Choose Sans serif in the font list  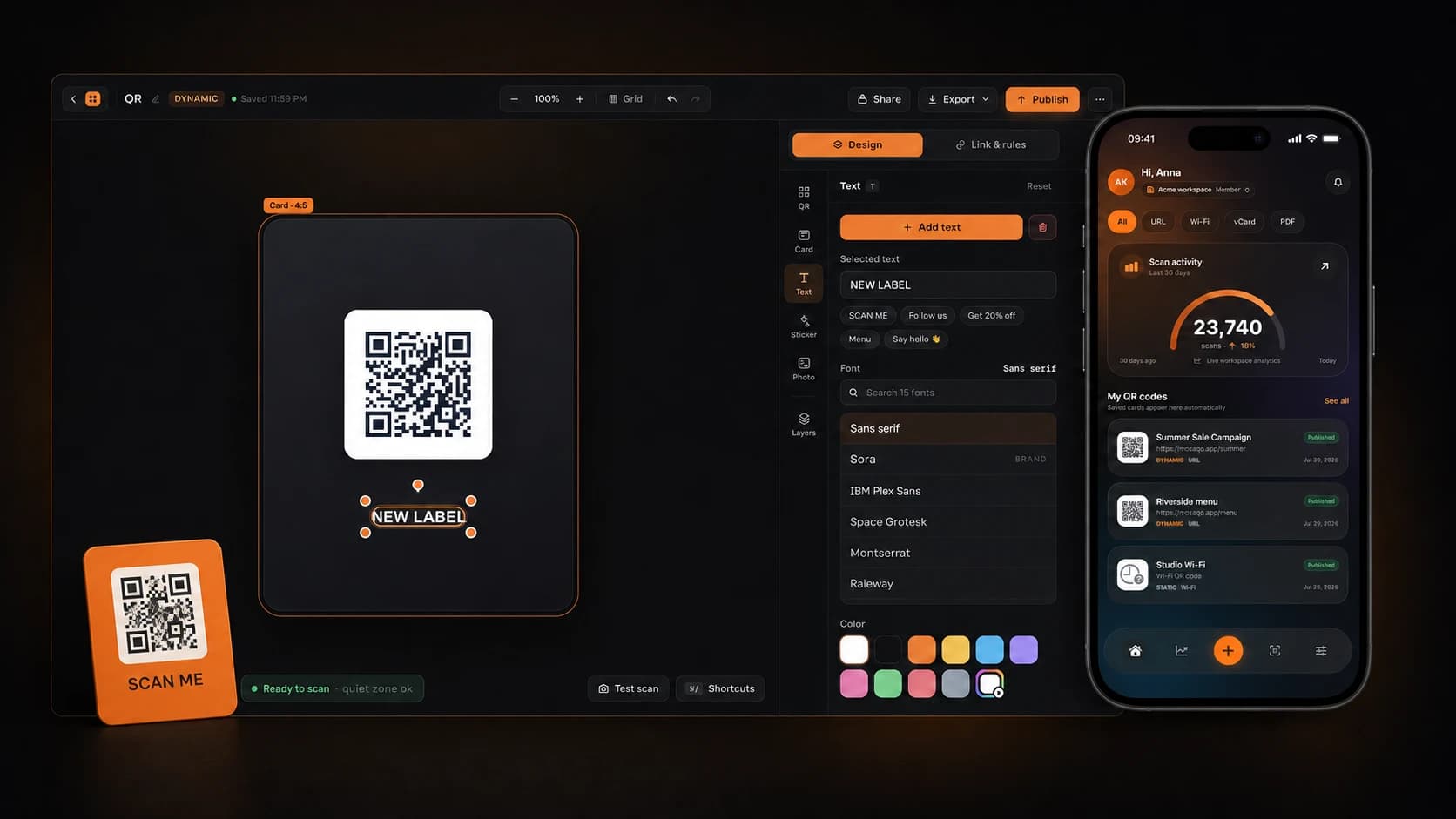947,428
